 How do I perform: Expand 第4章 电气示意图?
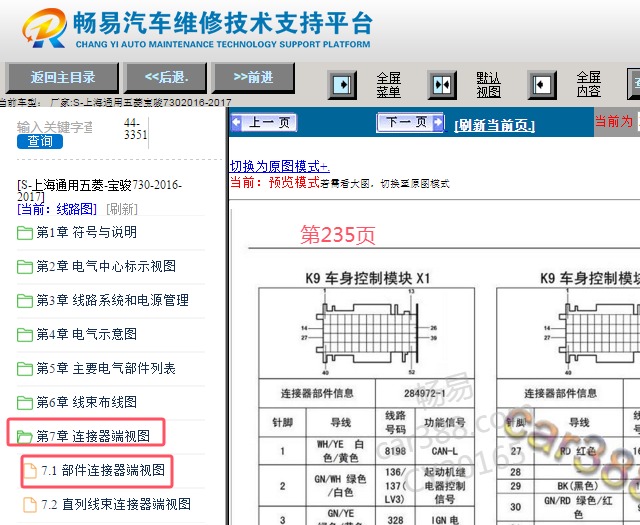[87, 334]
